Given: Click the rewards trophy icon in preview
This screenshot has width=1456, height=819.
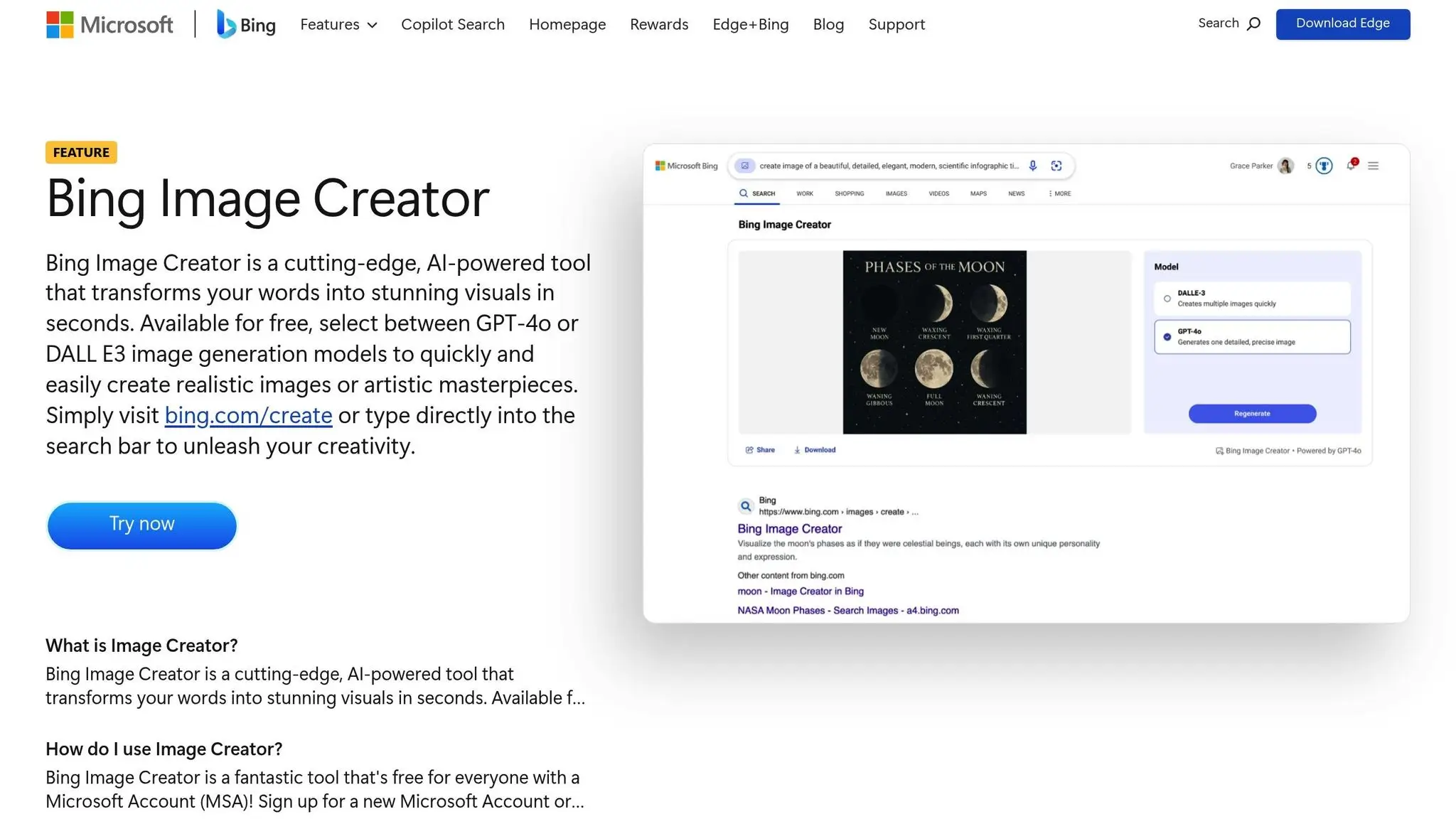Looking at the screenshot, I should (x=1324, y=166).
